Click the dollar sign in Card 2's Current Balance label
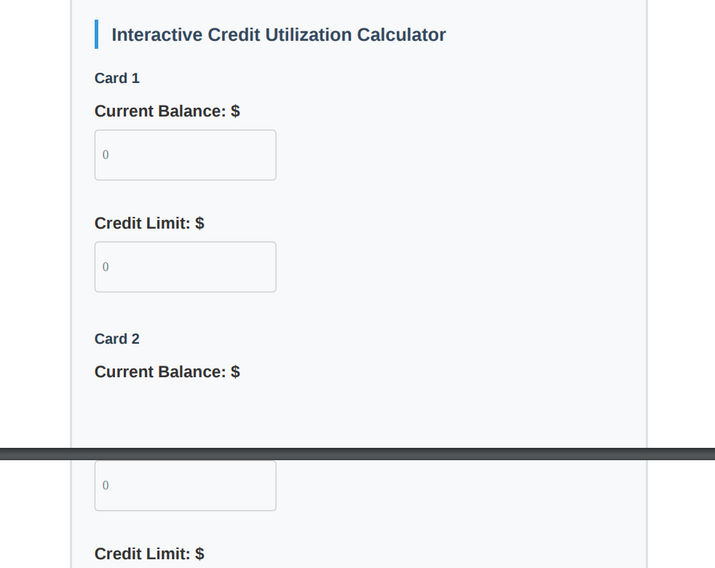Screen dimensions: 715x568 point(235,372)
